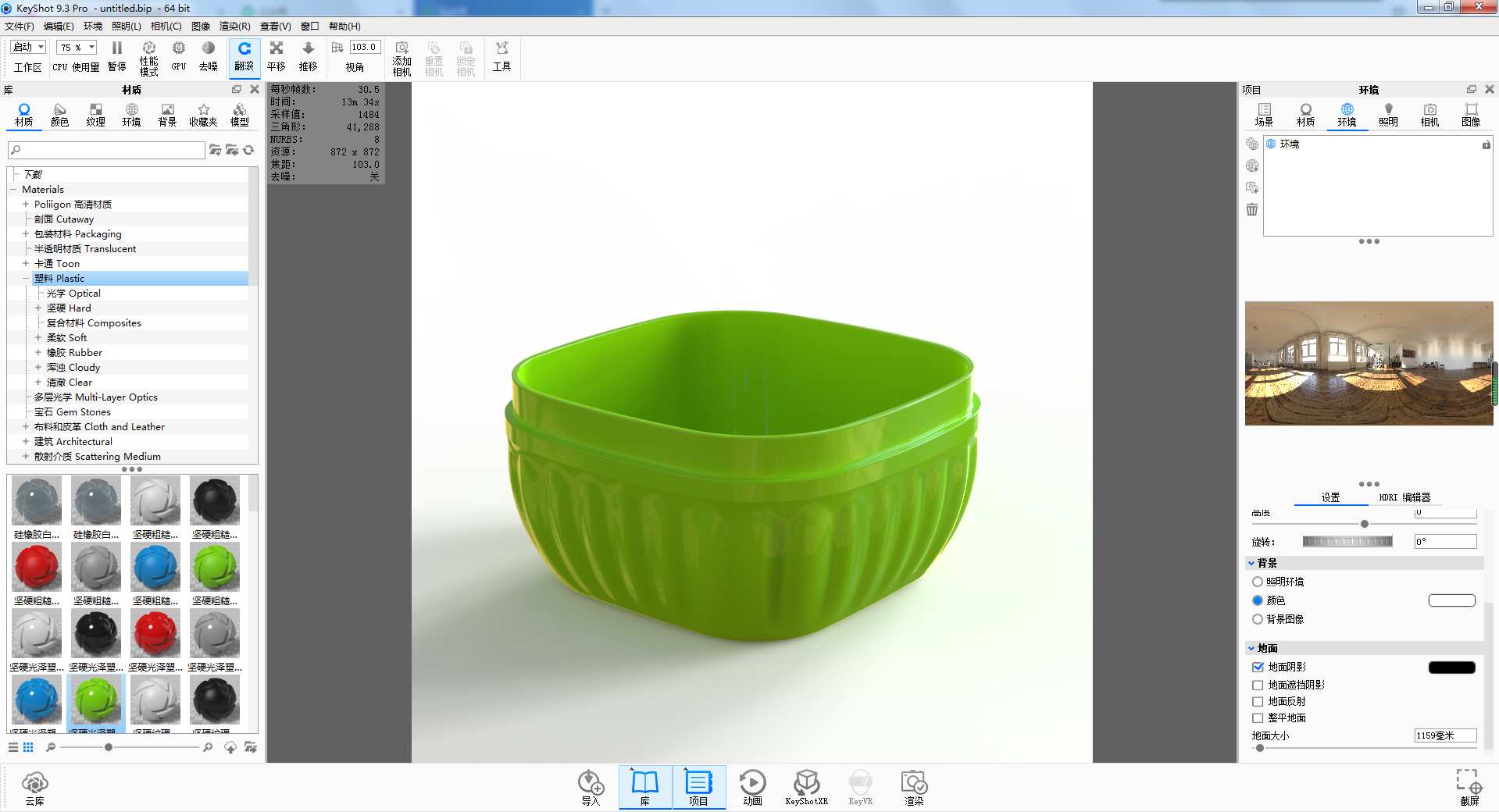Click the Tumble (翻滚) camera tool
Image resolution: width=1499 pixels, height=812 pixels.
(x=244, y=58)
